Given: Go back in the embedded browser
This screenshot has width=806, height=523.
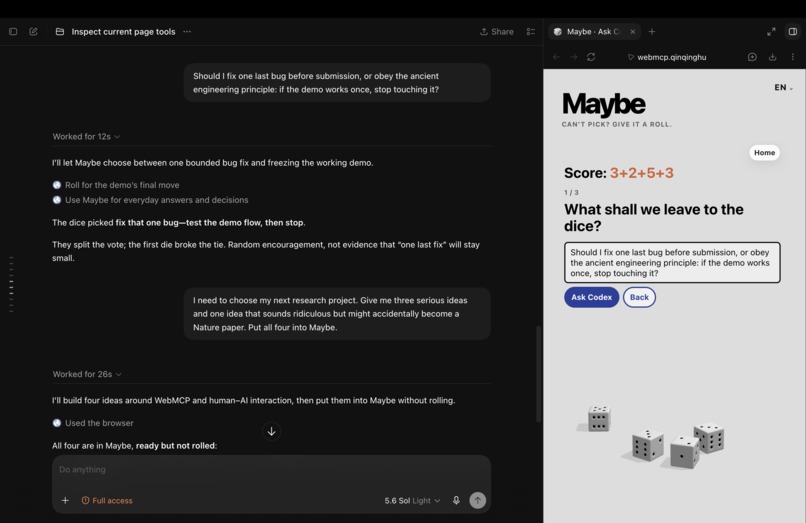Looking at the screenshot, I should [556, 57].
